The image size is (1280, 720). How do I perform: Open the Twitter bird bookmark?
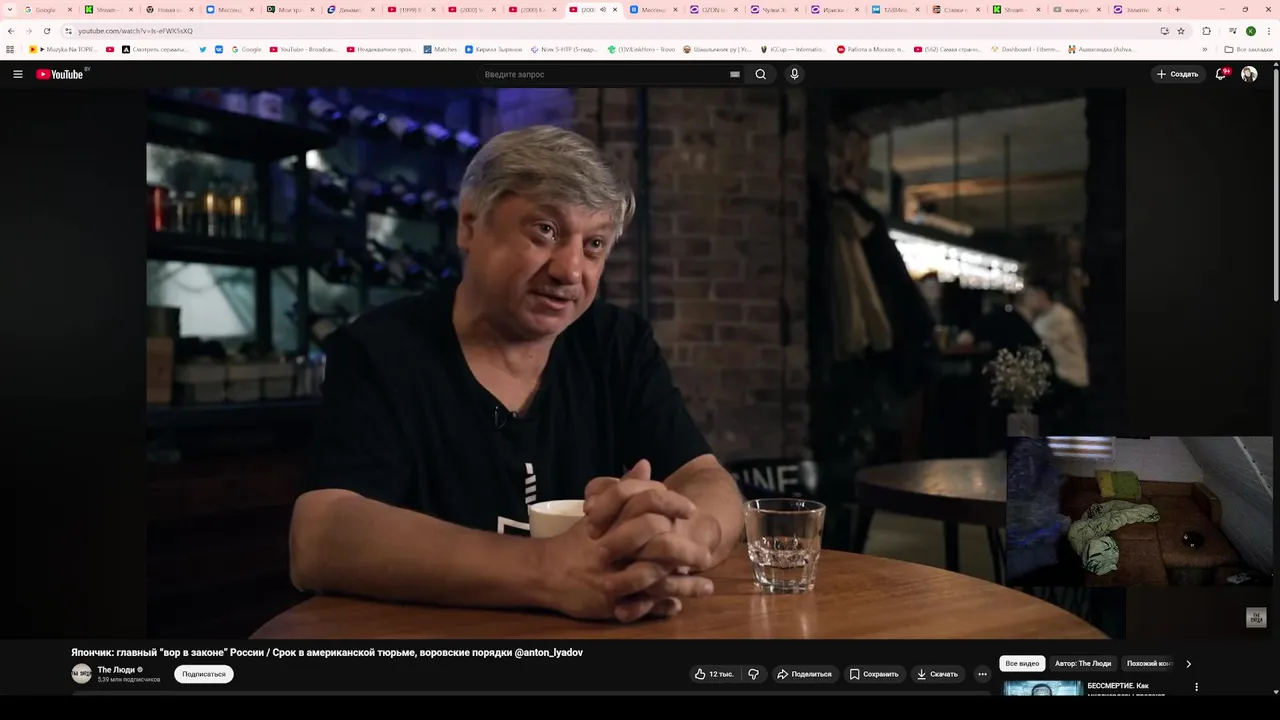tap(203, 49)
